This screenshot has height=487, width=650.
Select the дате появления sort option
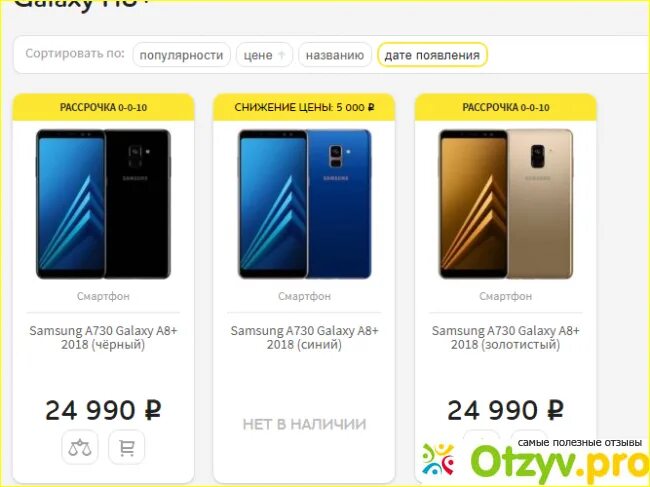[x=432, y=55]
